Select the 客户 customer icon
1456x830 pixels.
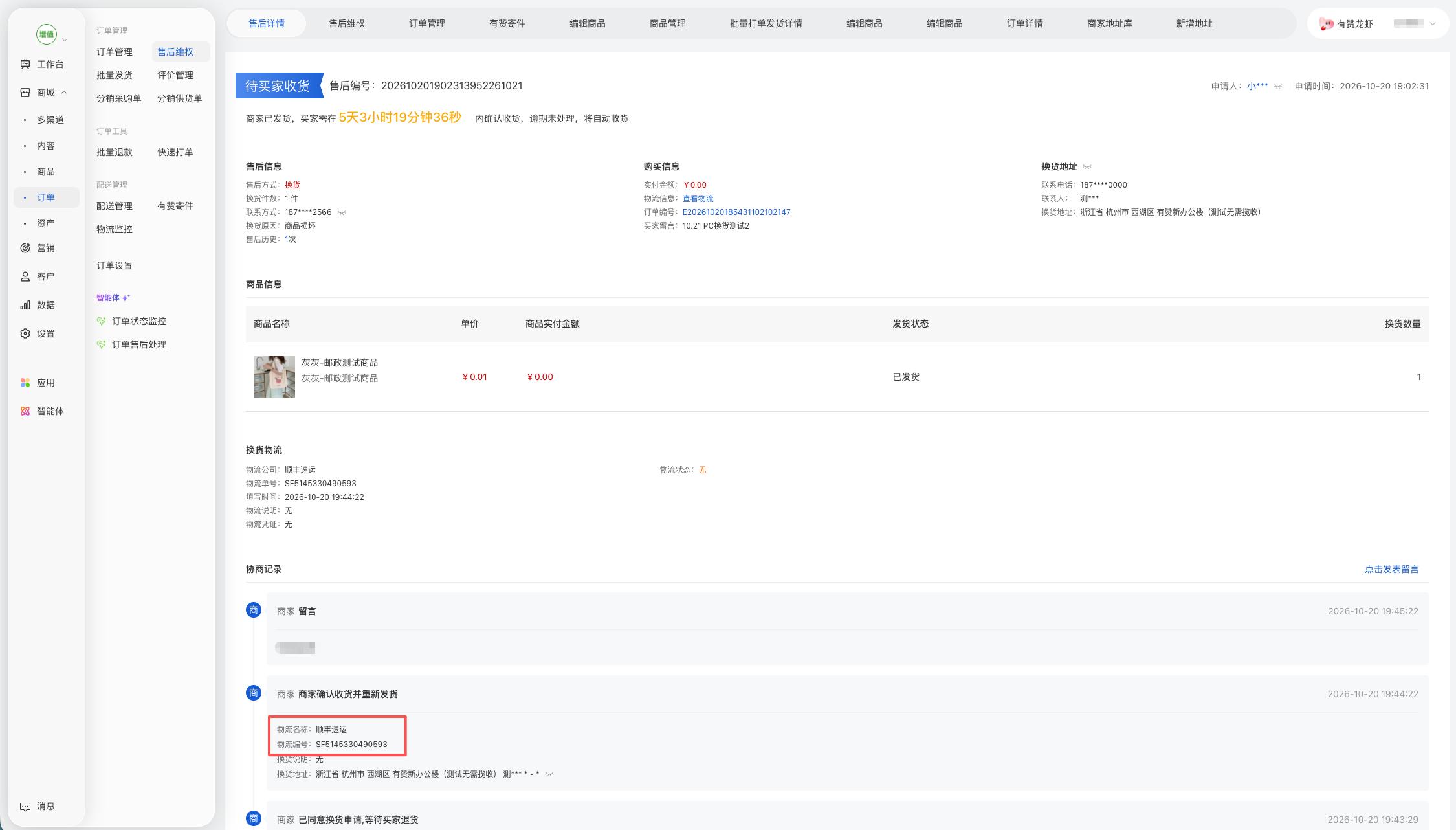click(25, 276)
